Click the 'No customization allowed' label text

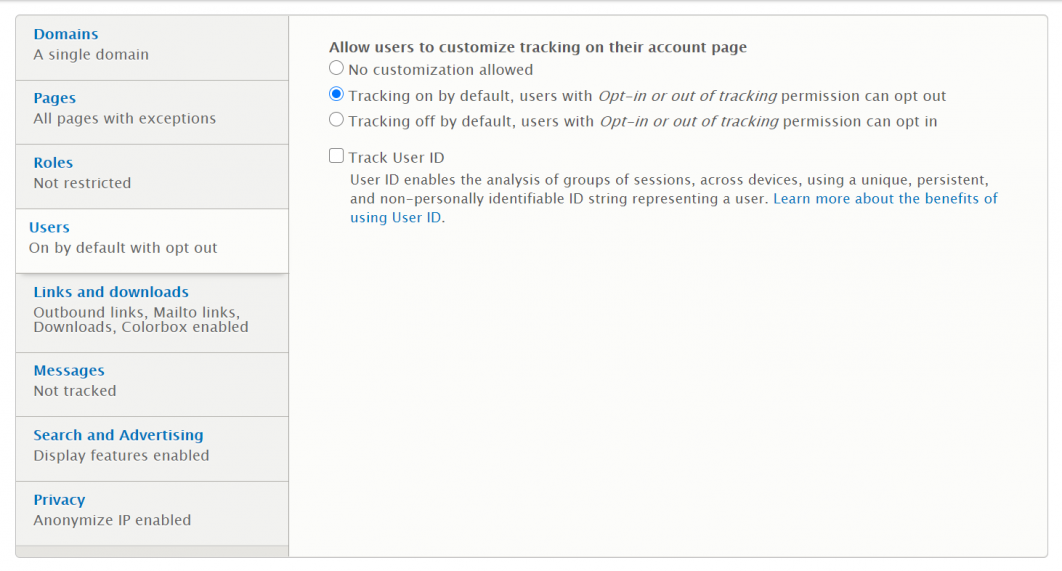440,70
